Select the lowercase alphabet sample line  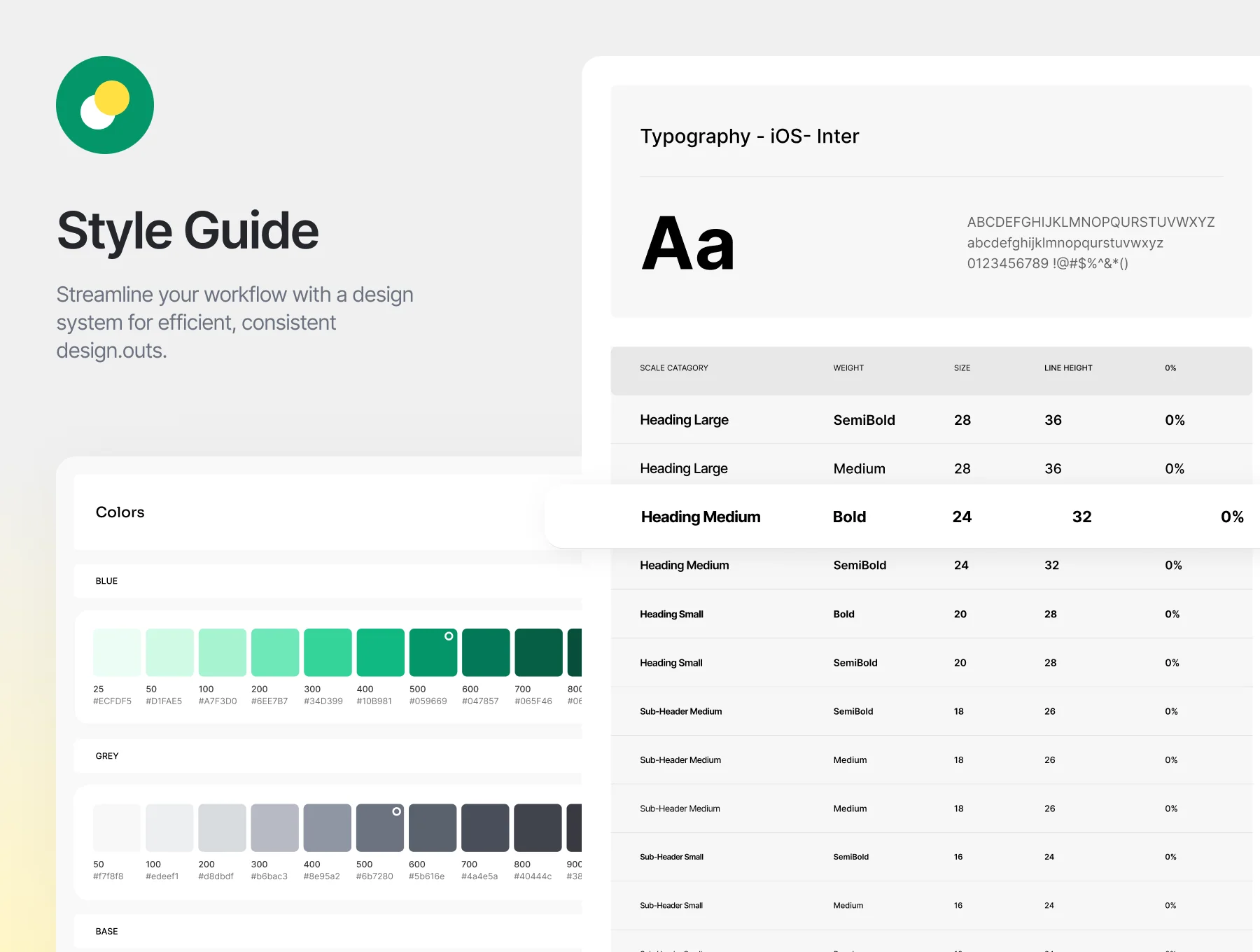(x=1065, y=243)
